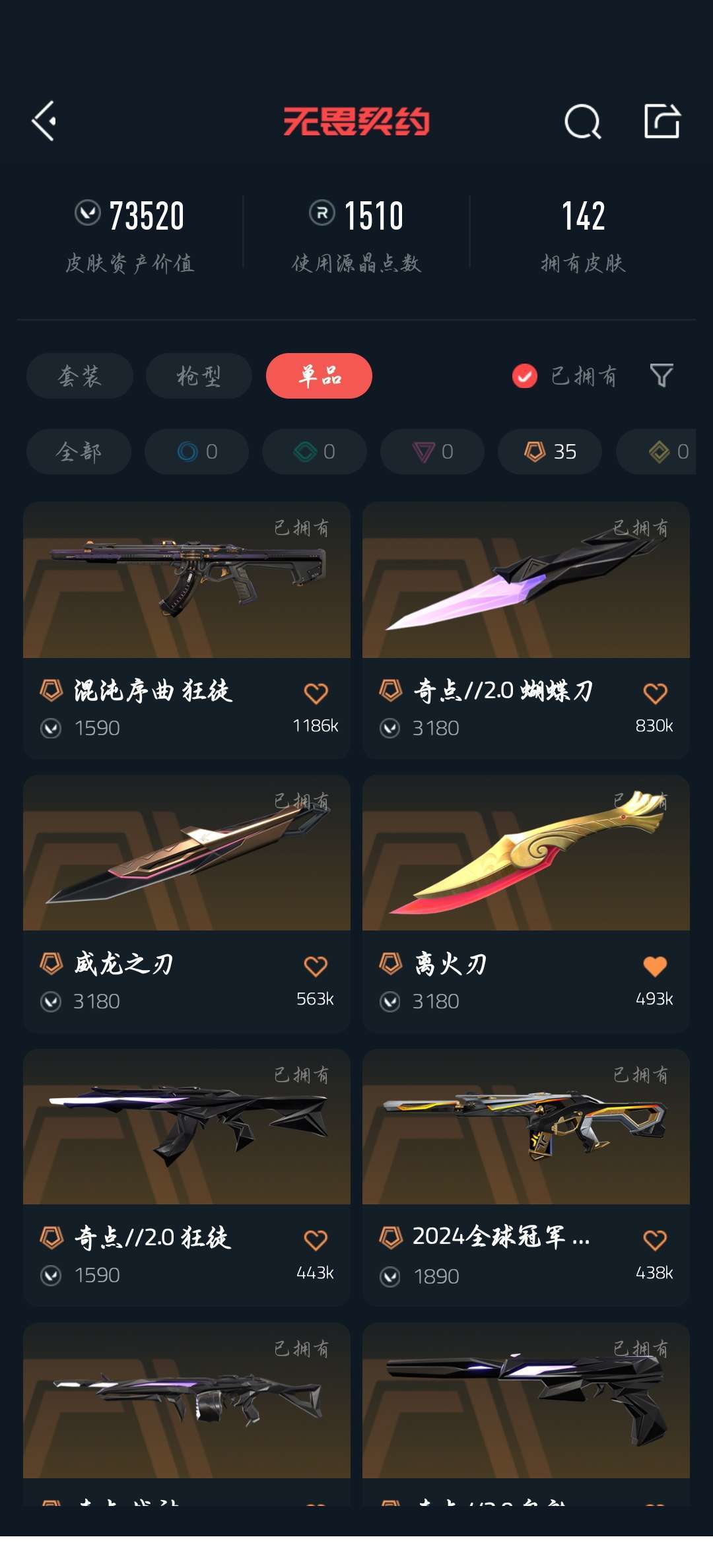
Task: Favorite 奇点//2.0 狂徒 with heart icon
Action: [x=316, y=1240]
